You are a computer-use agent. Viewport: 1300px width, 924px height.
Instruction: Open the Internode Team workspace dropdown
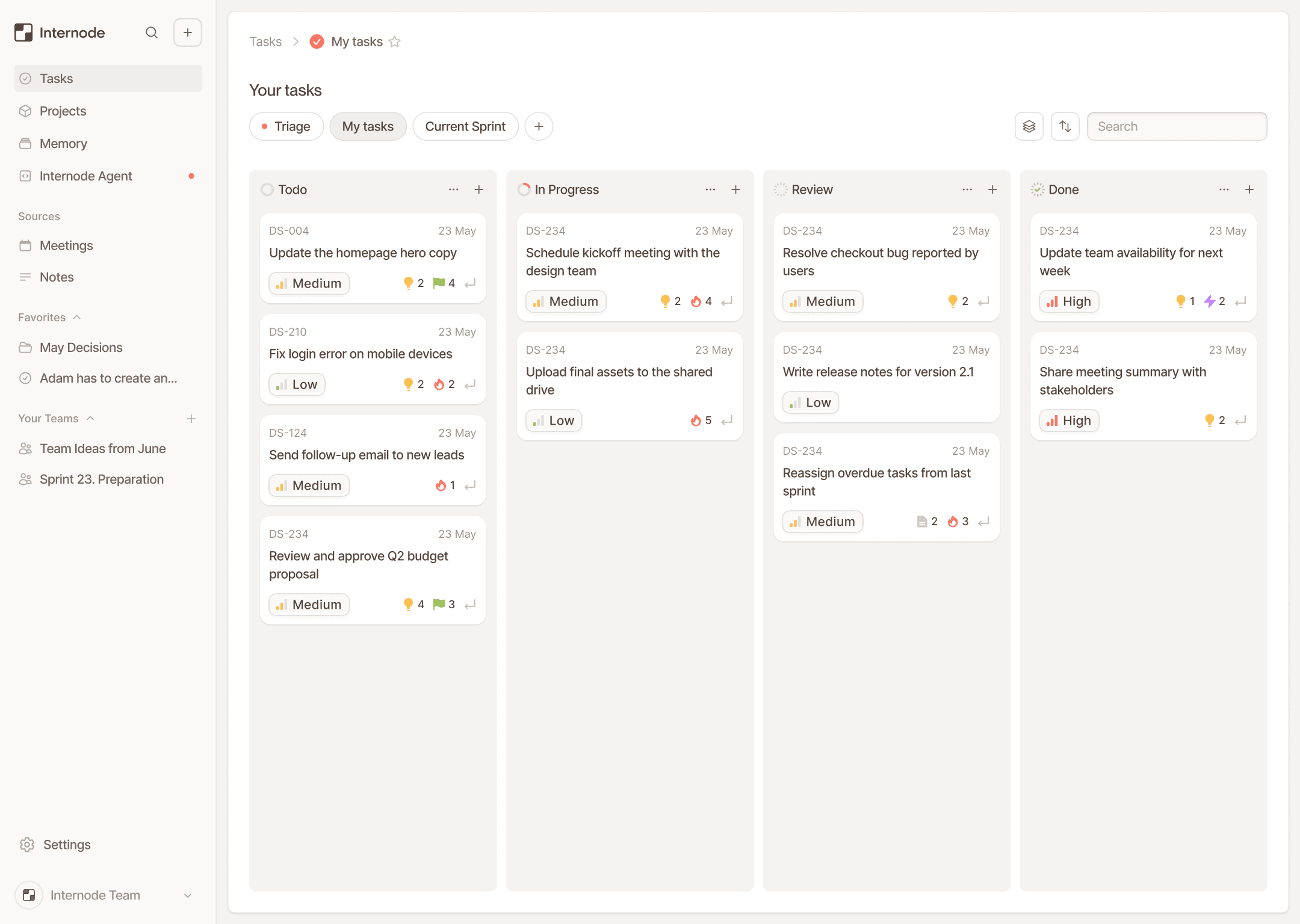(x=188, y=895)
